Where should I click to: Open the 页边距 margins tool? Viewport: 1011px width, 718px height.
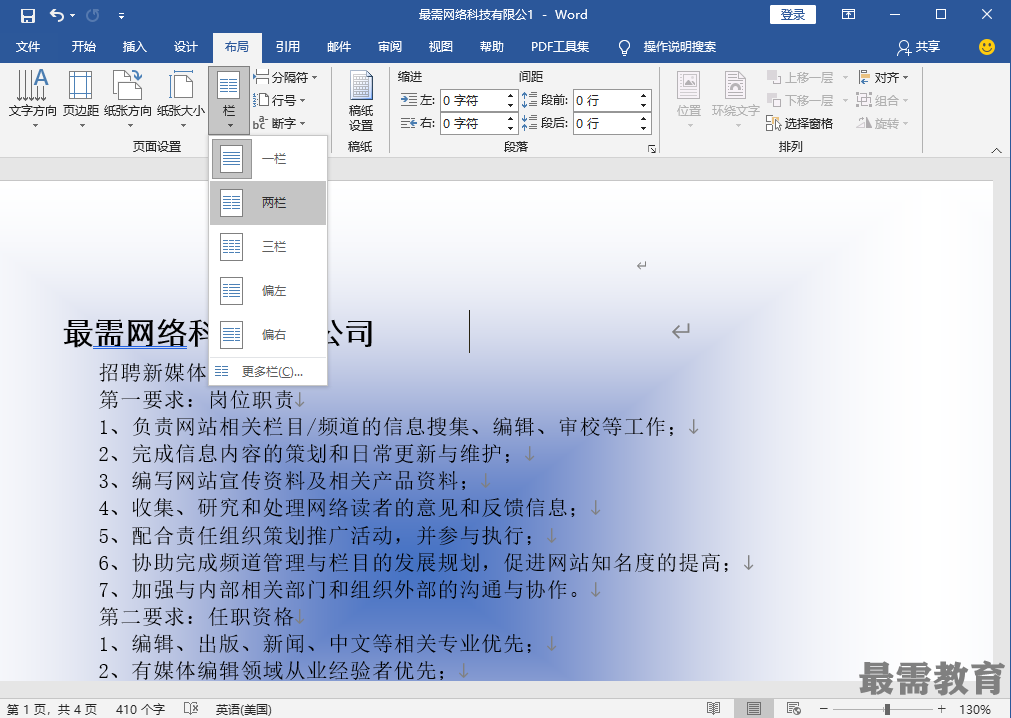[81, 99]
